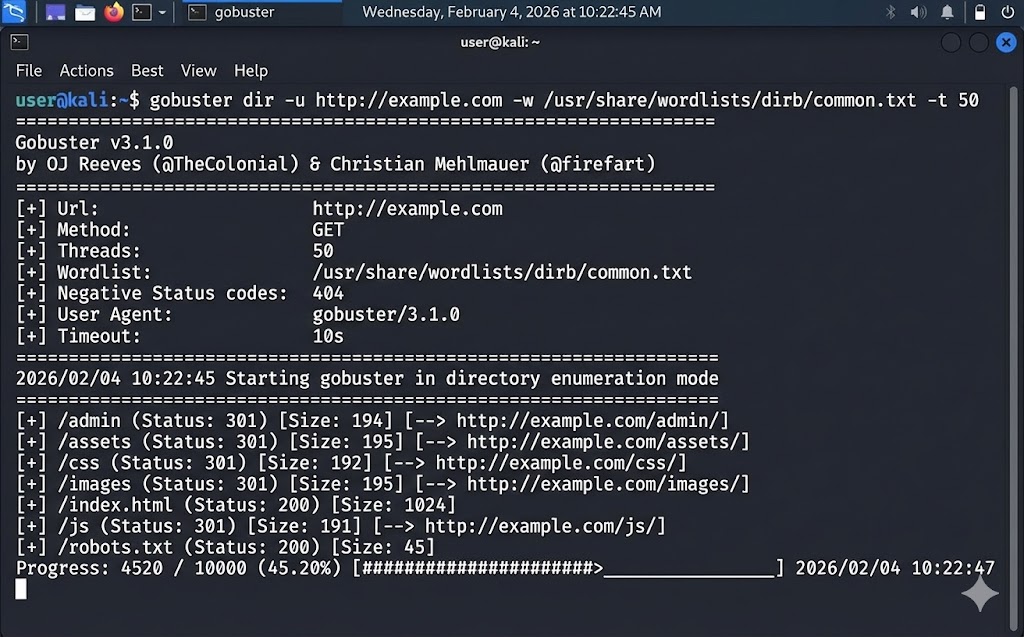The height and width of the screenshot is (637, 1024).
Task: Click the Bluetooth tray icon
Action: (890, 13)
